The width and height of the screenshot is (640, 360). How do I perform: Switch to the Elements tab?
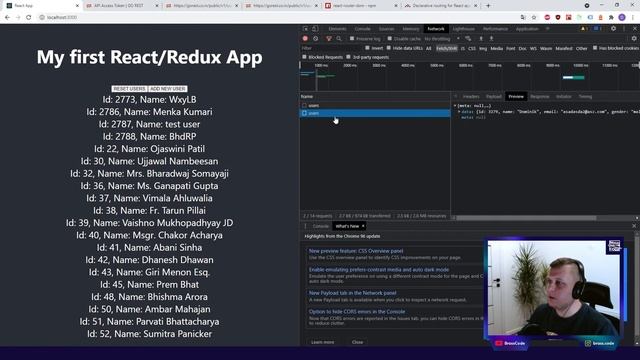click(337, 29)
